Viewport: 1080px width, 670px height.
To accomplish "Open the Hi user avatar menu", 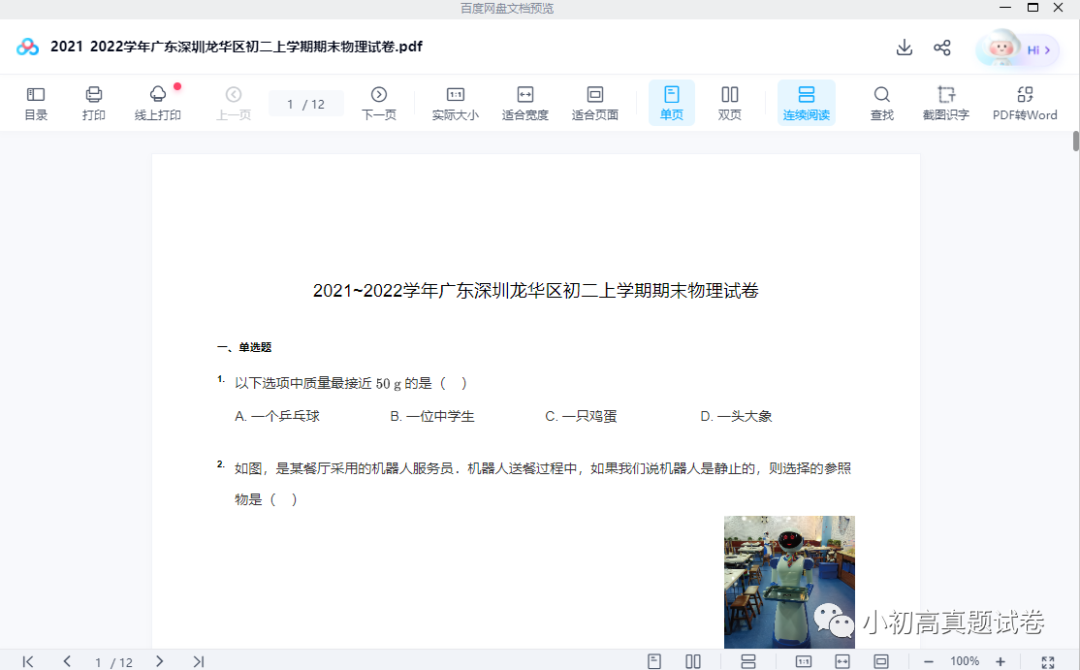I will click(x=1017, y=49).
